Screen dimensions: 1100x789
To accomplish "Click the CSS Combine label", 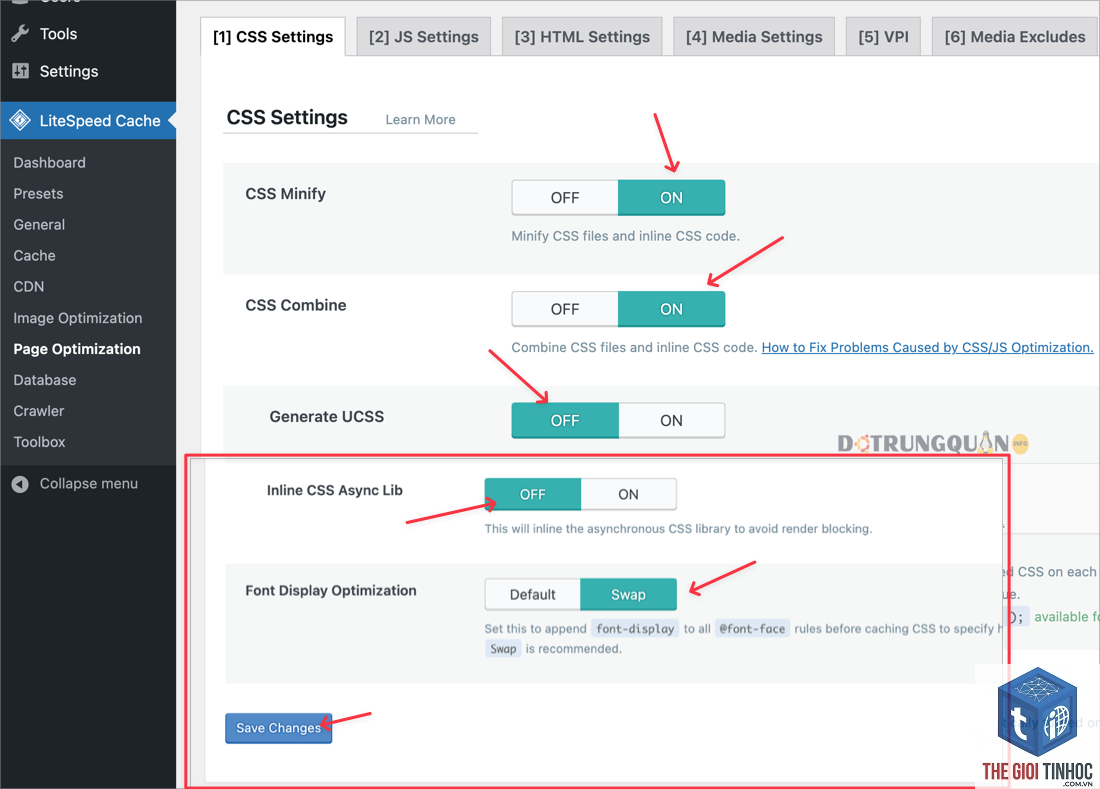I will coord(295,305).
